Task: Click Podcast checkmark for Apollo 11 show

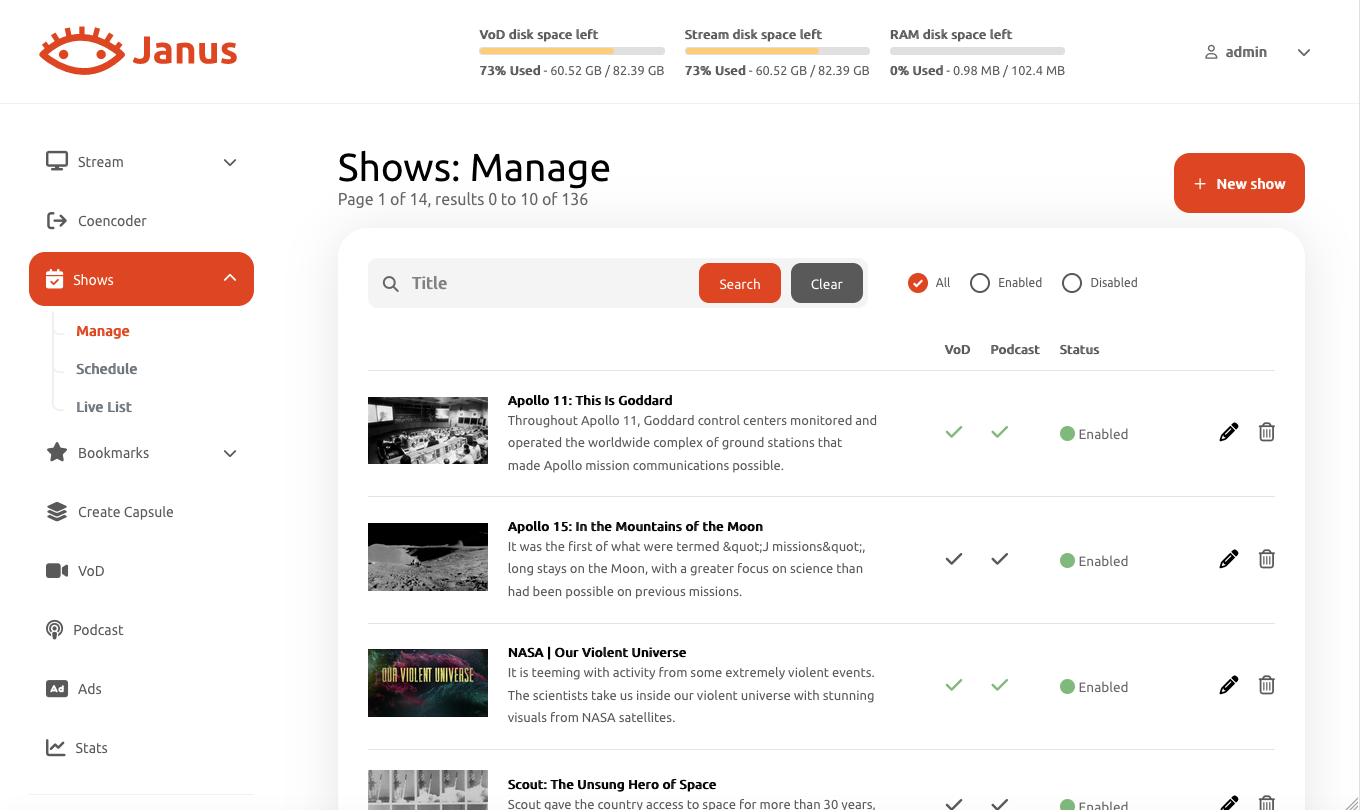Action: tap(999, 432)
